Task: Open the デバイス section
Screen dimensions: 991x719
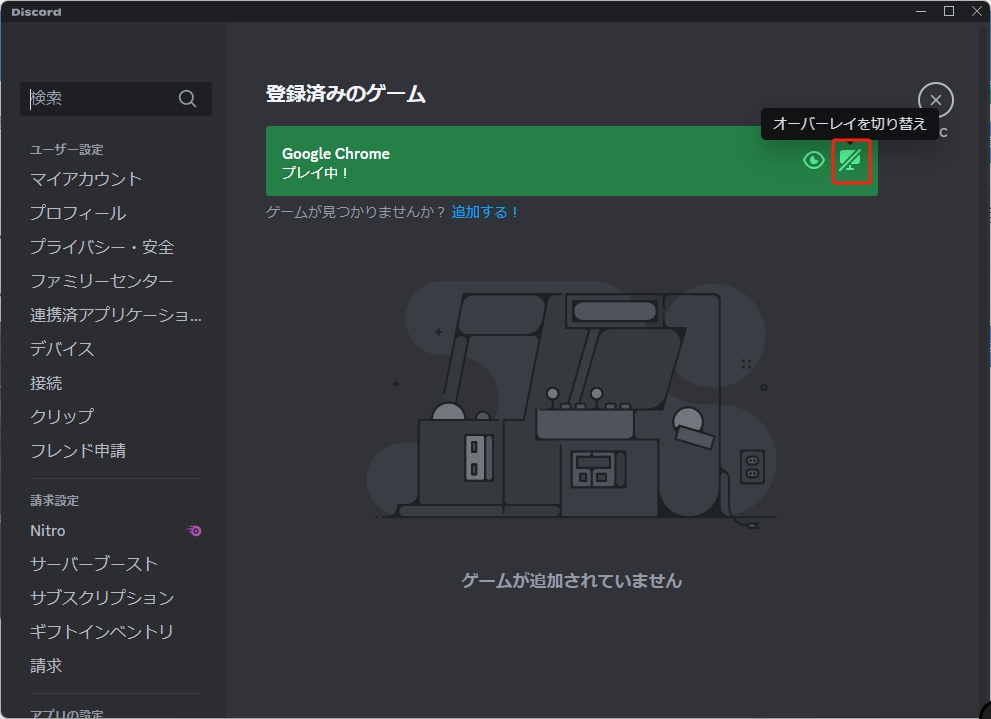Action: 63,348
